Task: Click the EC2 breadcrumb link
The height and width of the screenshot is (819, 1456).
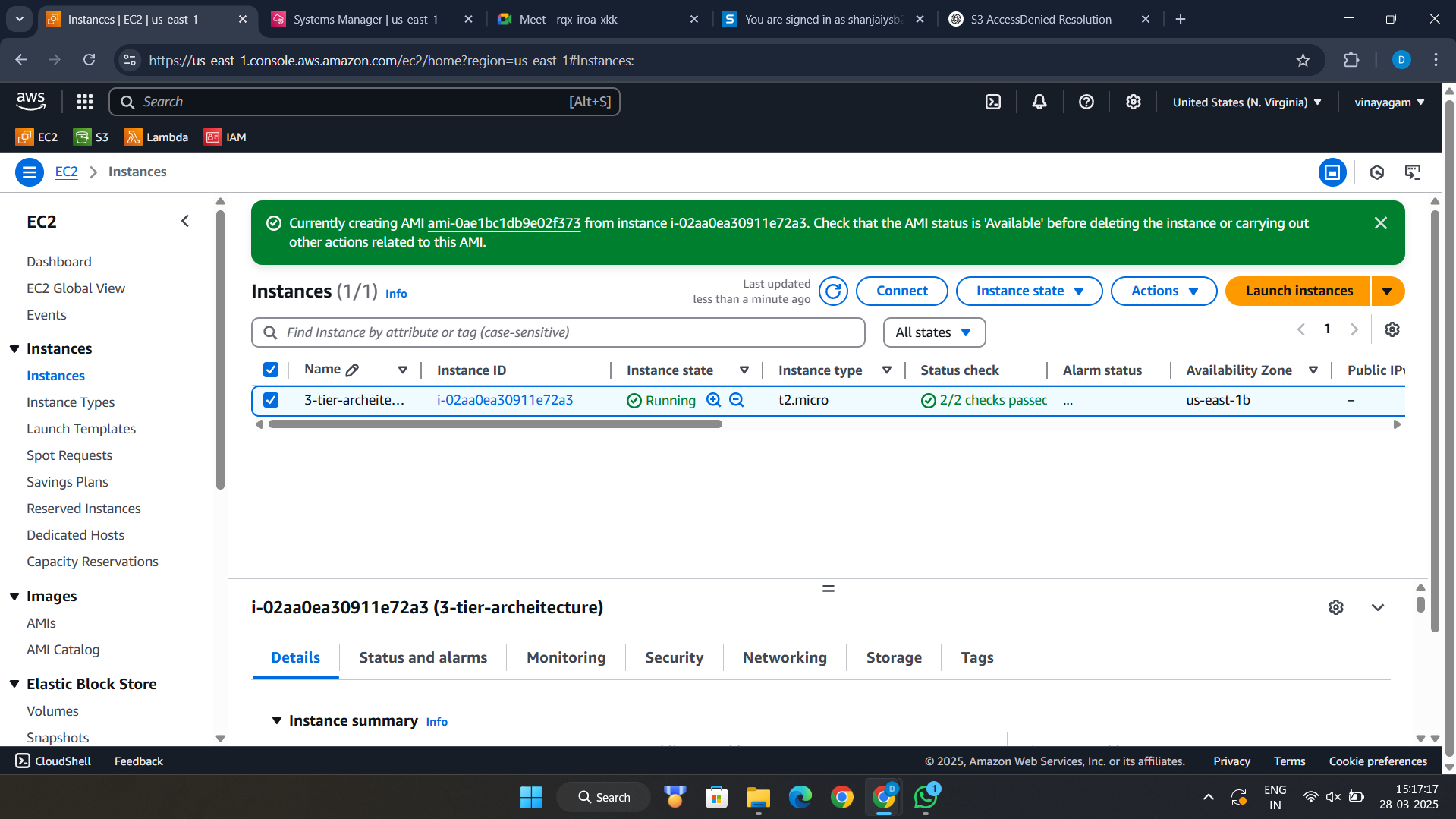Action: (66, 172)
